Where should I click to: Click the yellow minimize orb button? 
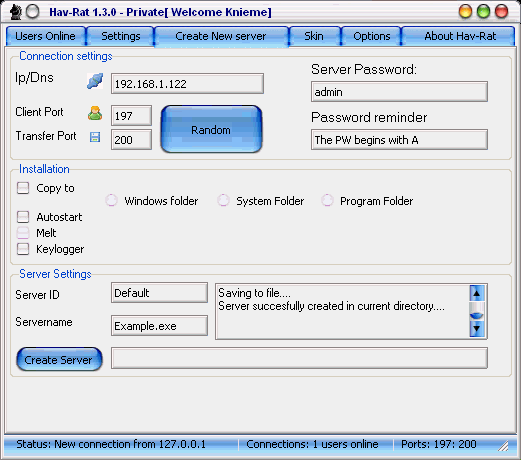pos(465,12)
